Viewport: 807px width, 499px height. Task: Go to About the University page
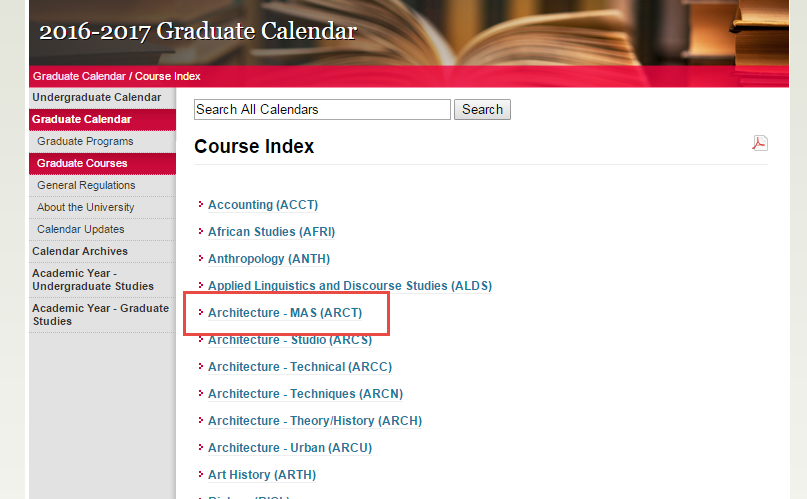(85, 207)
